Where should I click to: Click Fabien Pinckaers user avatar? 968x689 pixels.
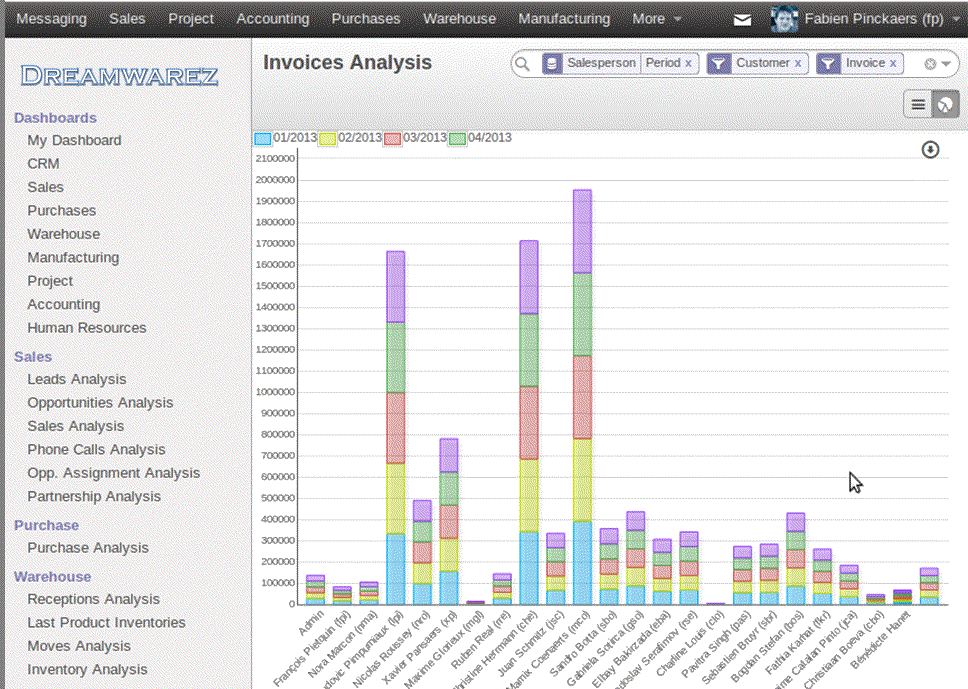[x=785, y=18]
